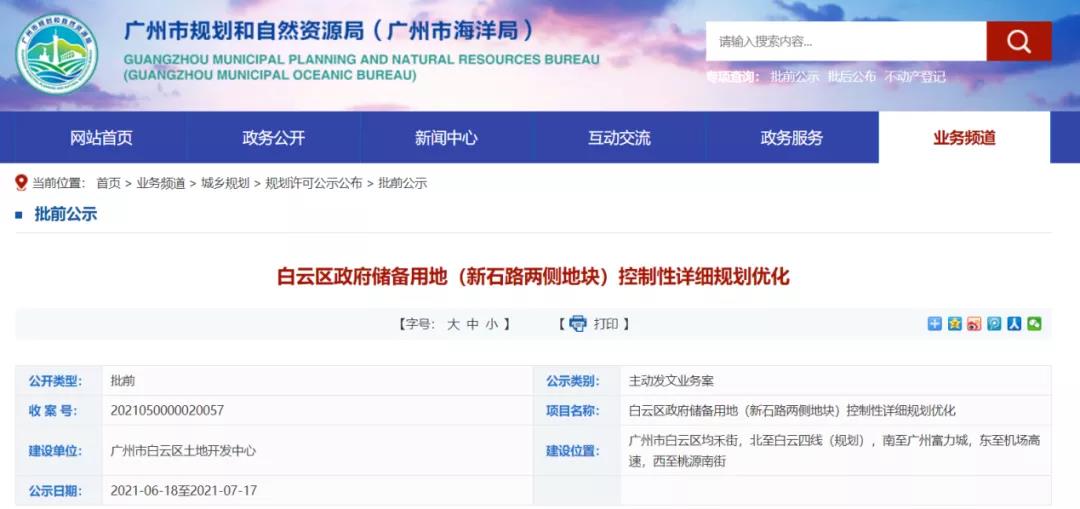
Task: Click the printer icon
Action: pyautogui.click(x=578, y=323)
